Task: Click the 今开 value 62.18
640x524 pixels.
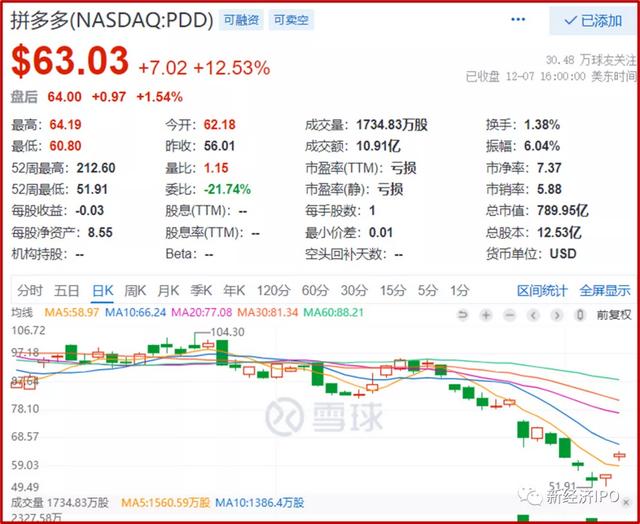Action: (220, 124)
